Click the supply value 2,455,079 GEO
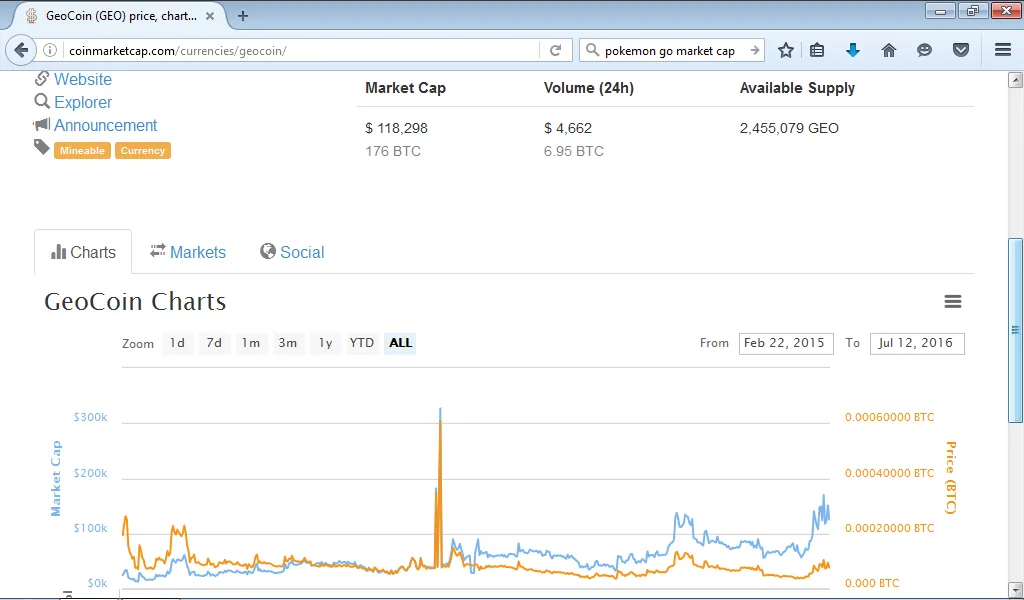The height and width of the screenshot is (600, 1024). [789, 128]
